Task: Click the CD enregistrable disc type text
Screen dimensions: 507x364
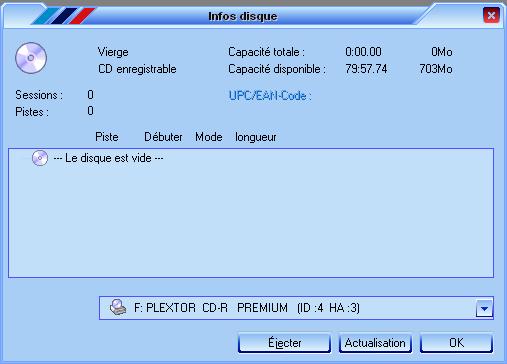Action: point(137,69)
